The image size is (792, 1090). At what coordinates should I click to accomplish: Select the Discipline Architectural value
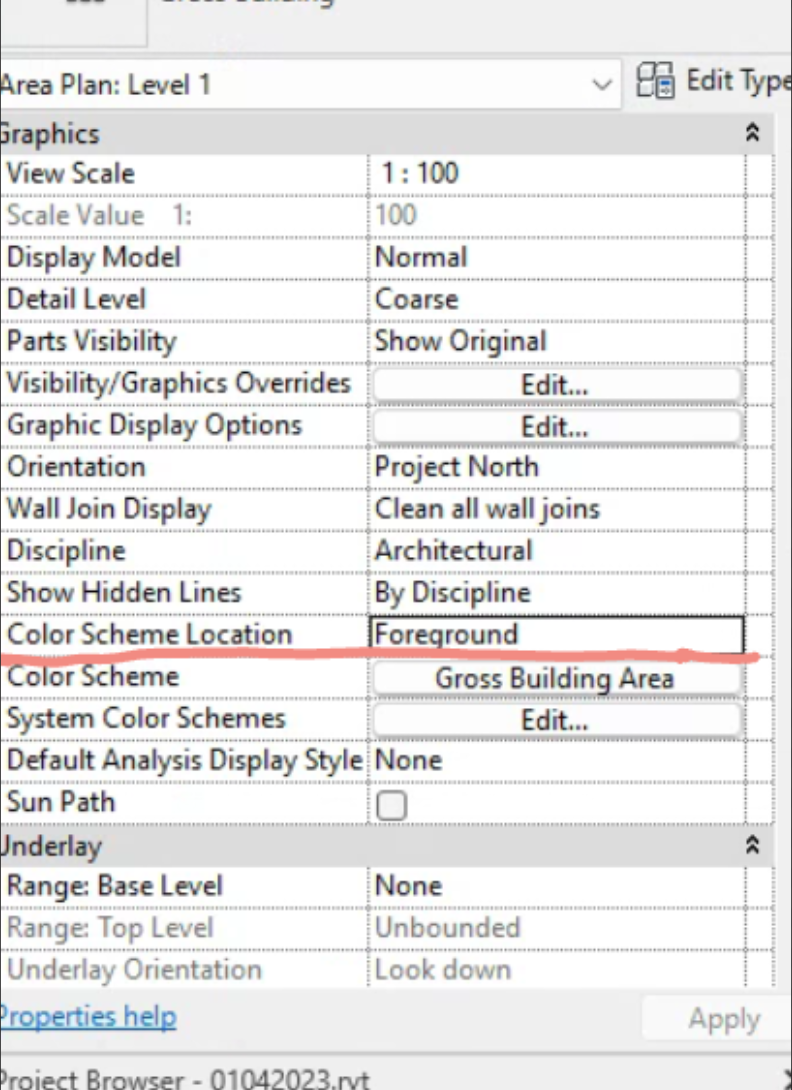coord(557,551)
